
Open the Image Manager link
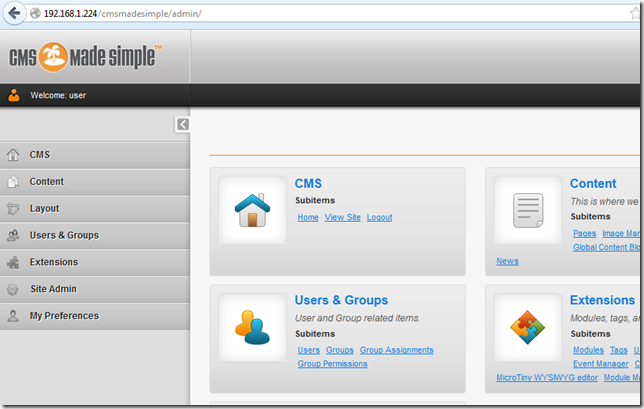point(621,233)
